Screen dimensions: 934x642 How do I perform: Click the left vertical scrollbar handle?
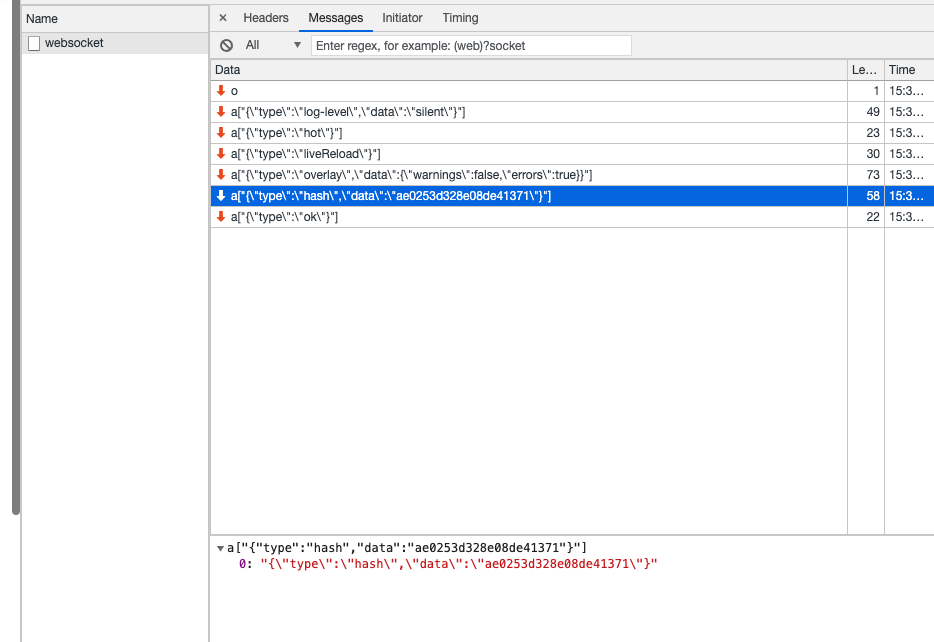point(15,260)
